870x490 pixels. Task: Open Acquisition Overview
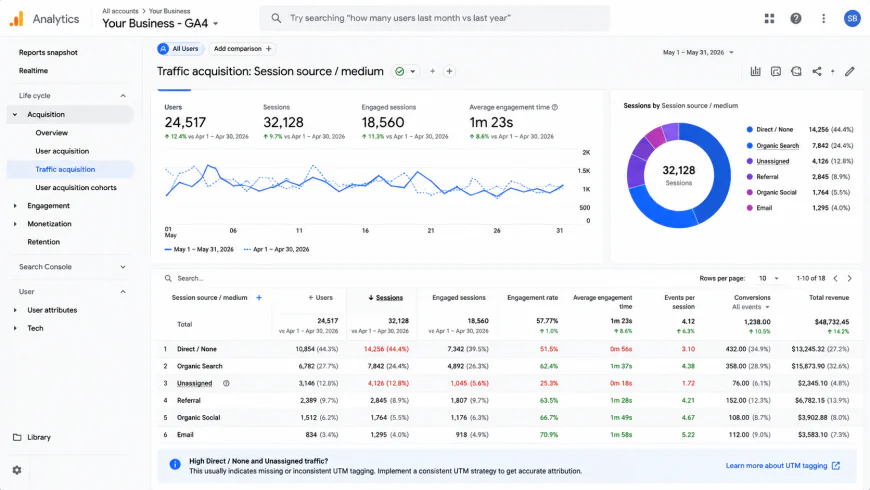click(52, 133)
